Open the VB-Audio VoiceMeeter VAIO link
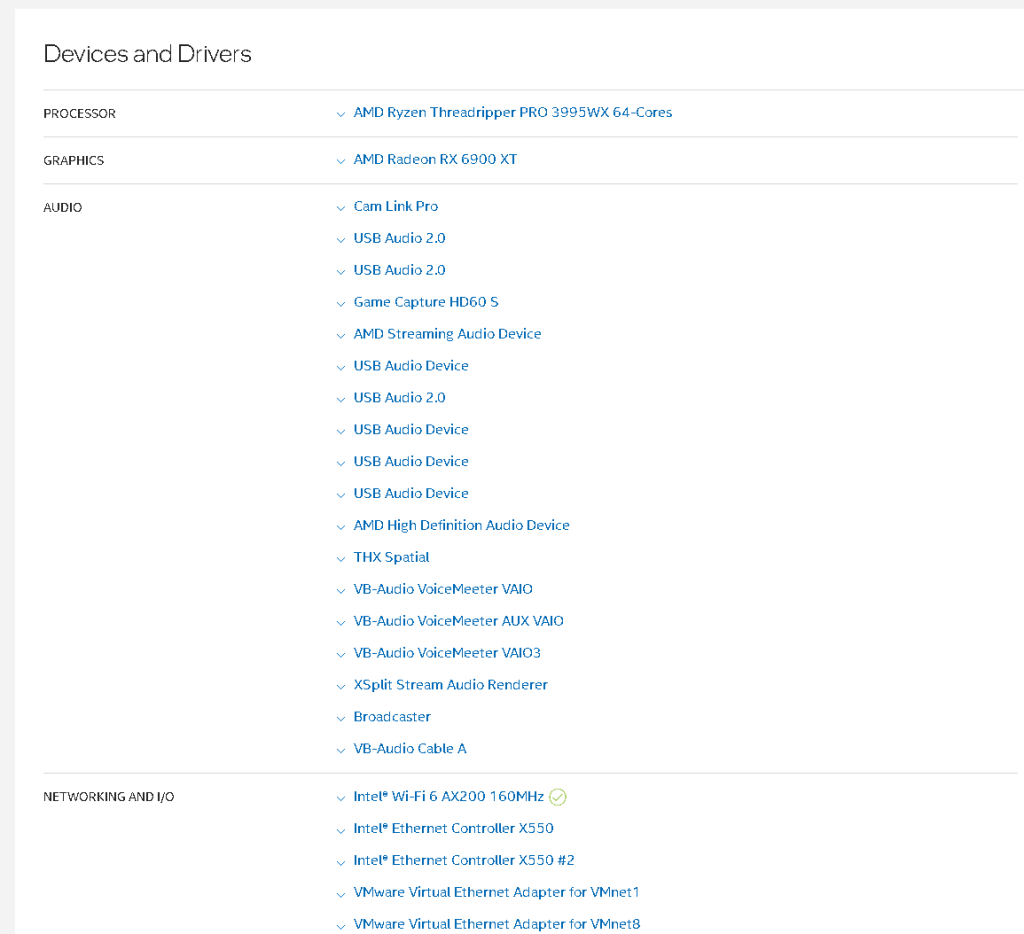This screenshot has width=1024, height=934. 443,589
